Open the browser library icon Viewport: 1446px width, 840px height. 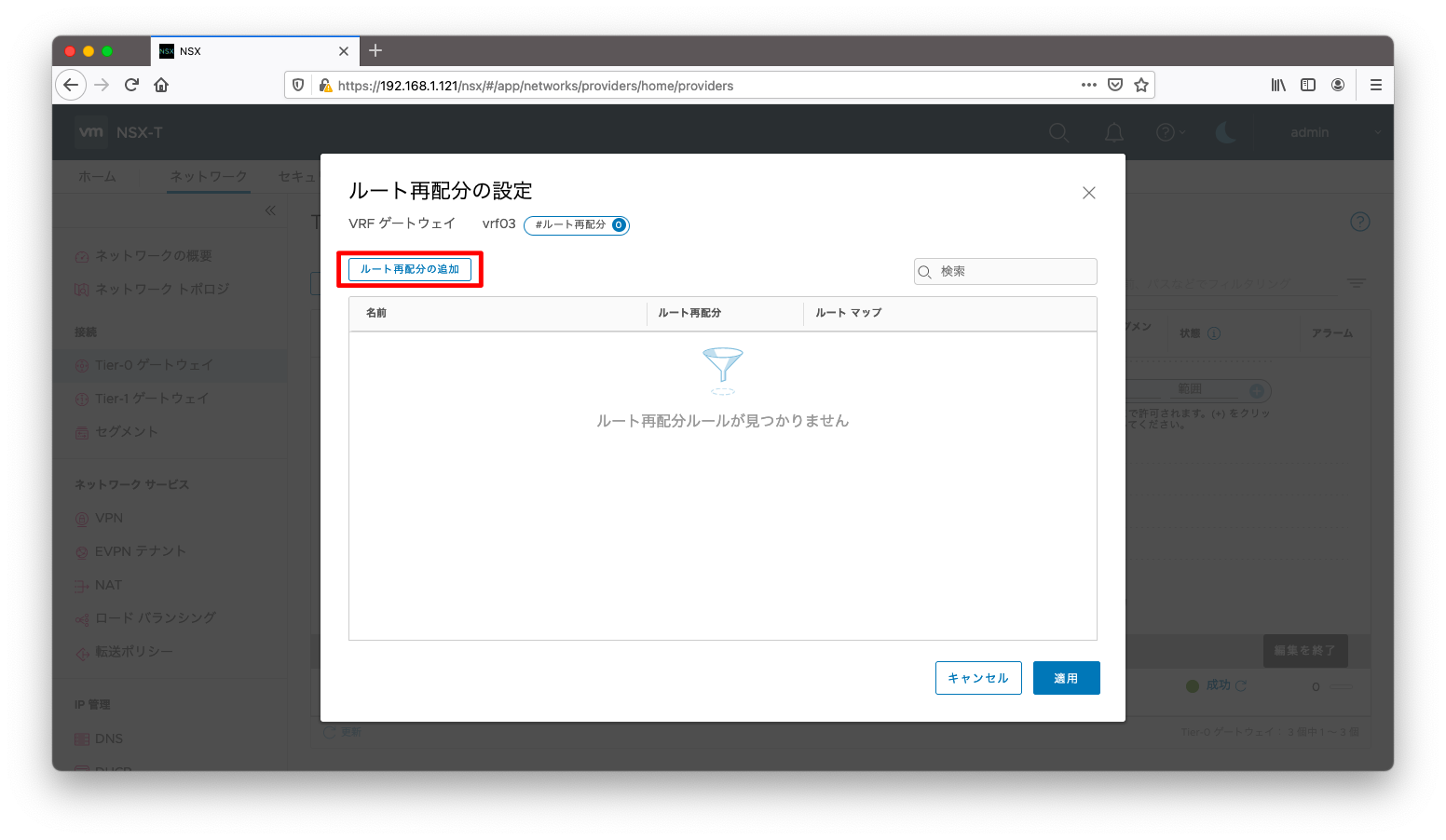pos(1278,85)
